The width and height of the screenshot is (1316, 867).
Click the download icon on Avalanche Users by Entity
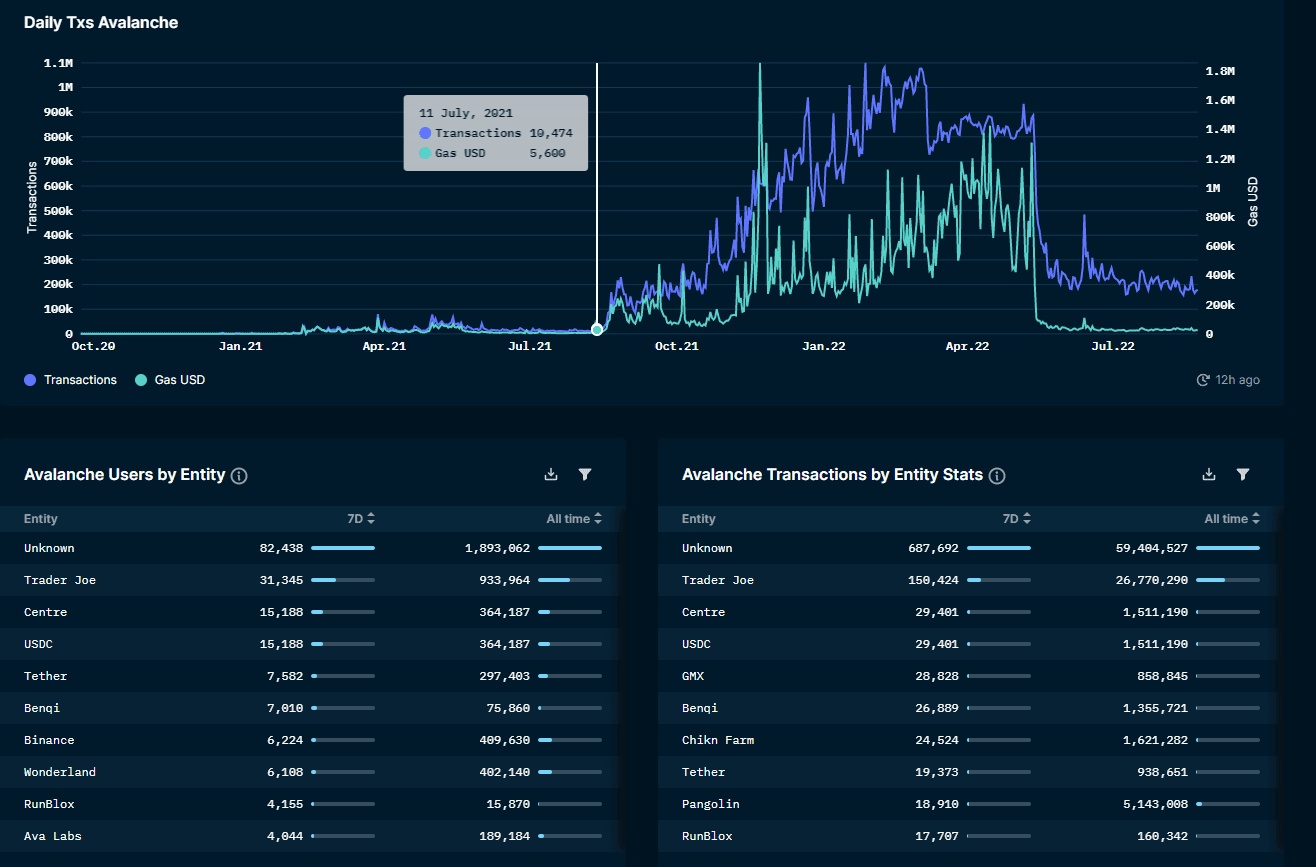[550, 474]
